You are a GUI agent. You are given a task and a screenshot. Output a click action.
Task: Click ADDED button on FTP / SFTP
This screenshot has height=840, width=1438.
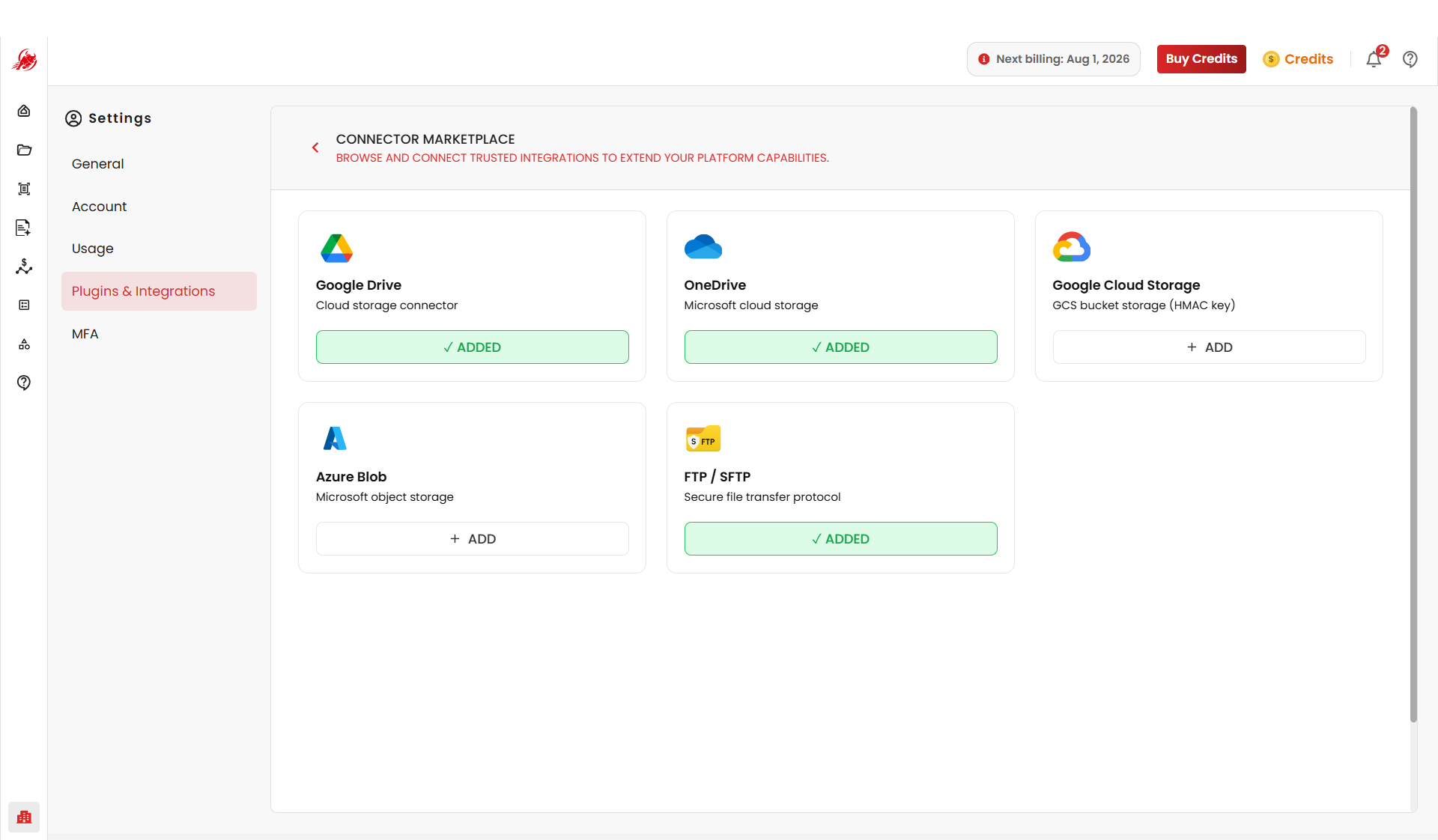(x=840, y=539)
